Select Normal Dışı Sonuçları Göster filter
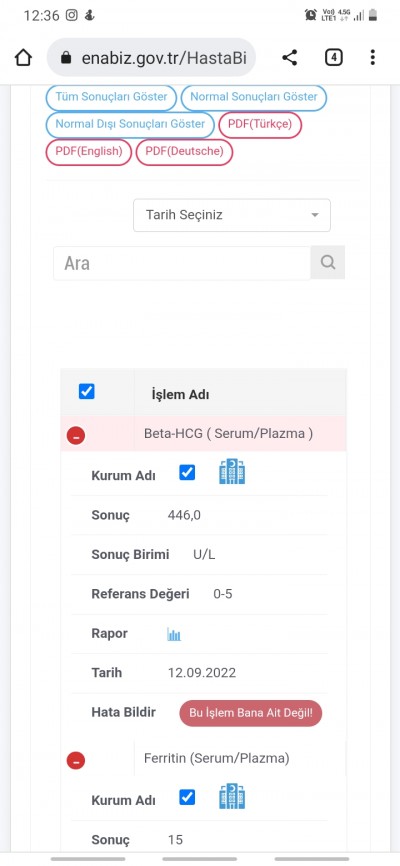Viewport: 400px width, 866px height. pyautogui.click(x=130, y=125)
